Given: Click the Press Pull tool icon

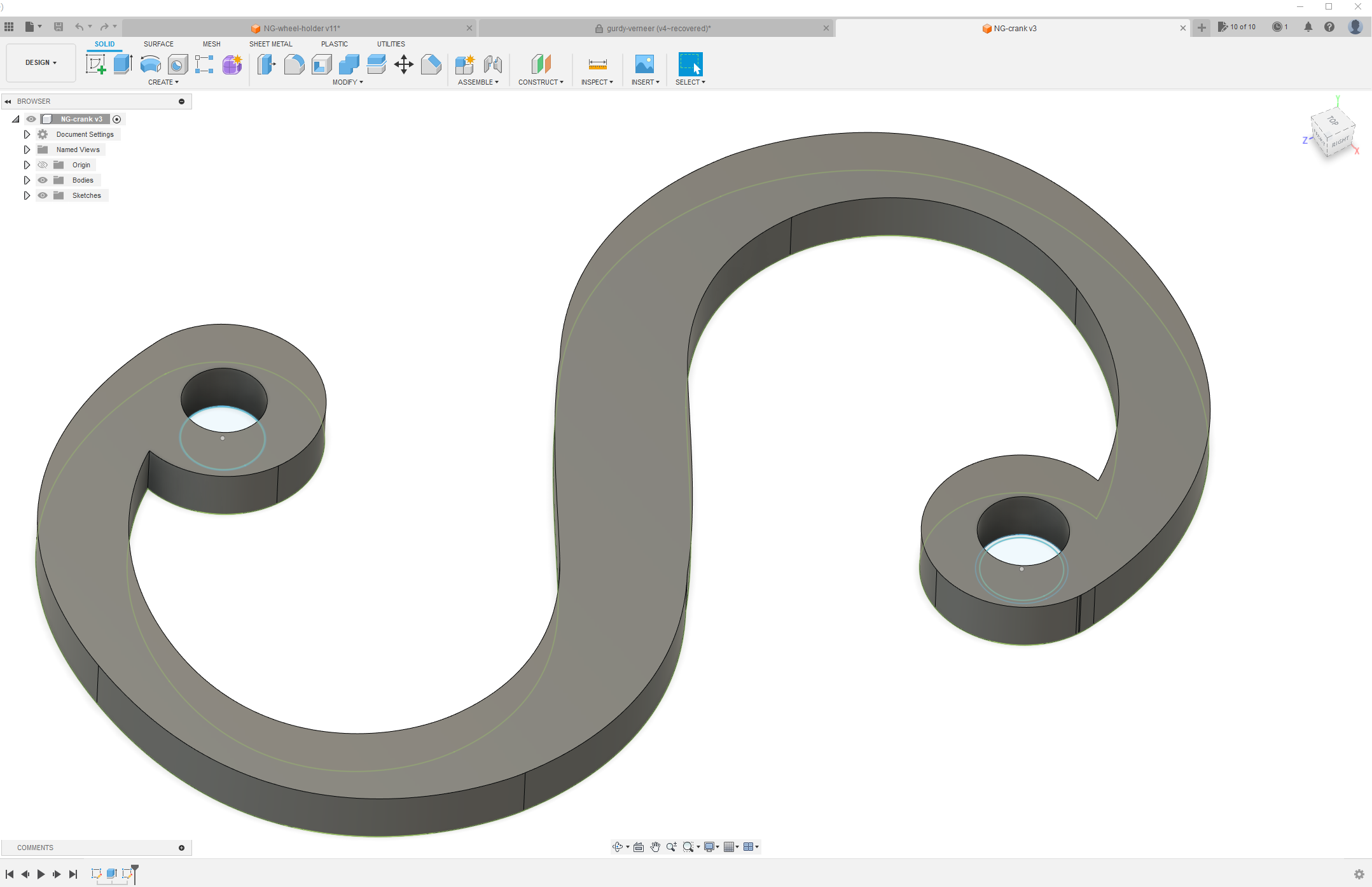Looking at the screenshot, I should point(267,64).
